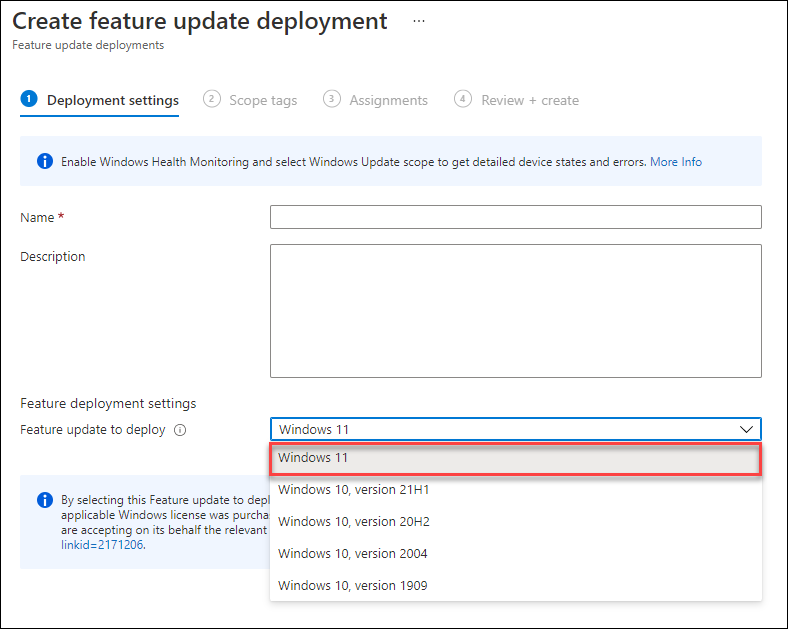Click the blue info icon in license notice
This screenshot has width=788, height=629.
[x=45, y=500]
